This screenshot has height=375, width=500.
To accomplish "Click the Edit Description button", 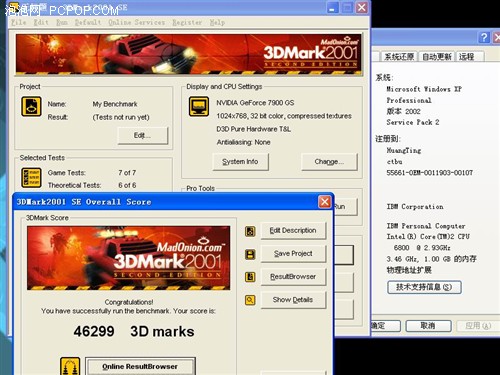I will tap(293, 231).
